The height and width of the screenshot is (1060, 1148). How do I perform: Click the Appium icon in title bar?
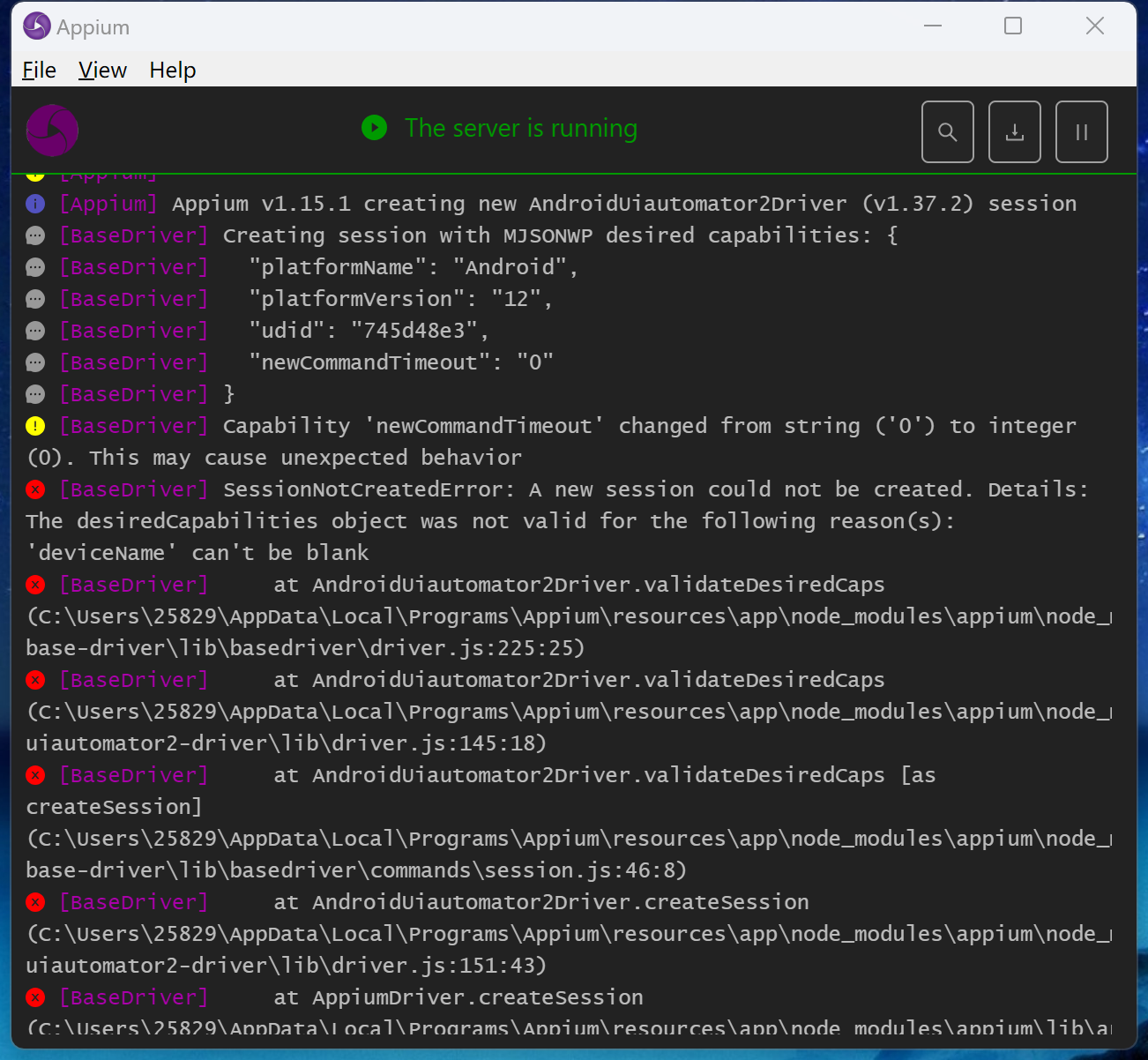37,26
